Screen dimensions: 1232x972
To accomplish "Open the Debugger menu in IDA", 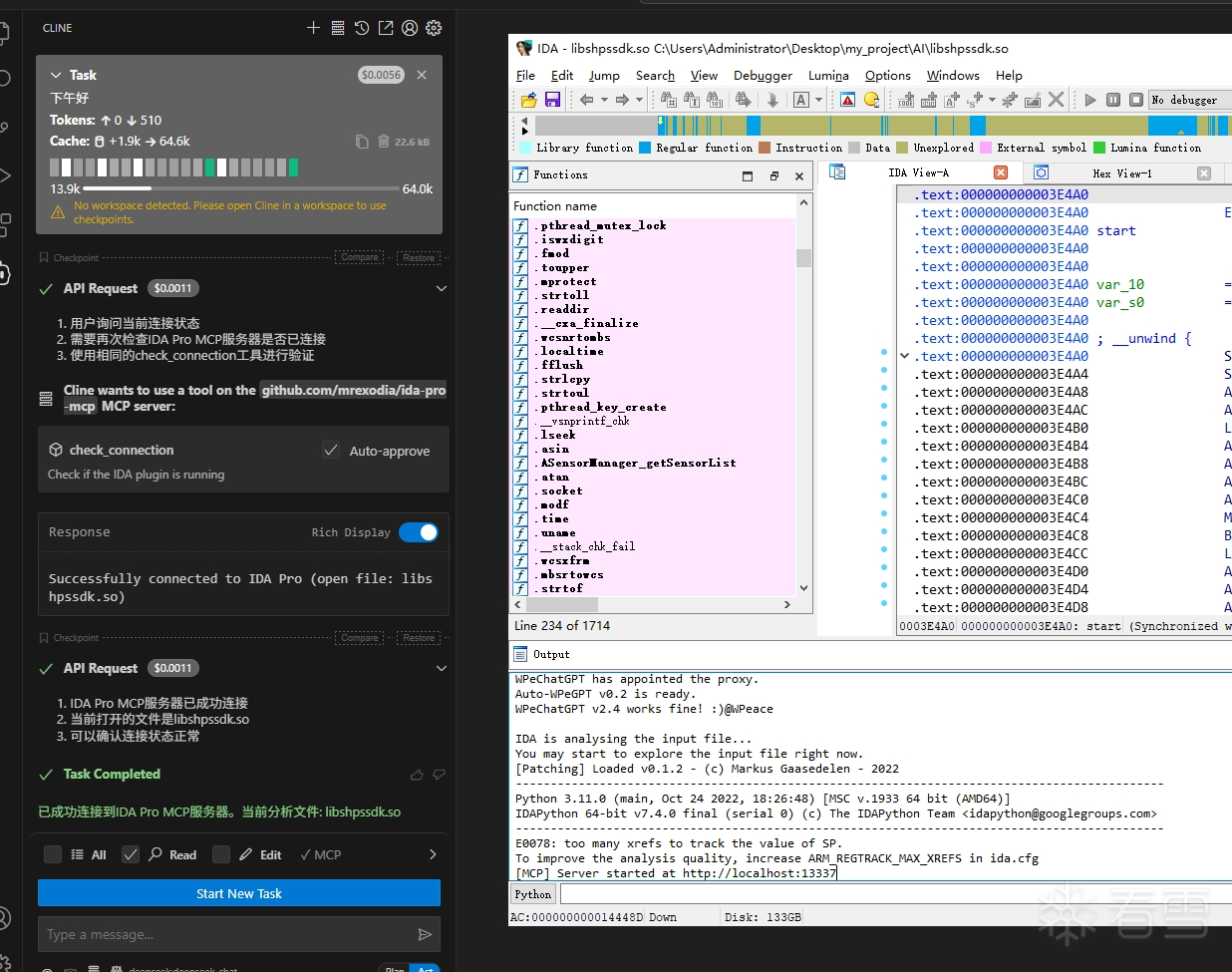I will pos(763,75).
